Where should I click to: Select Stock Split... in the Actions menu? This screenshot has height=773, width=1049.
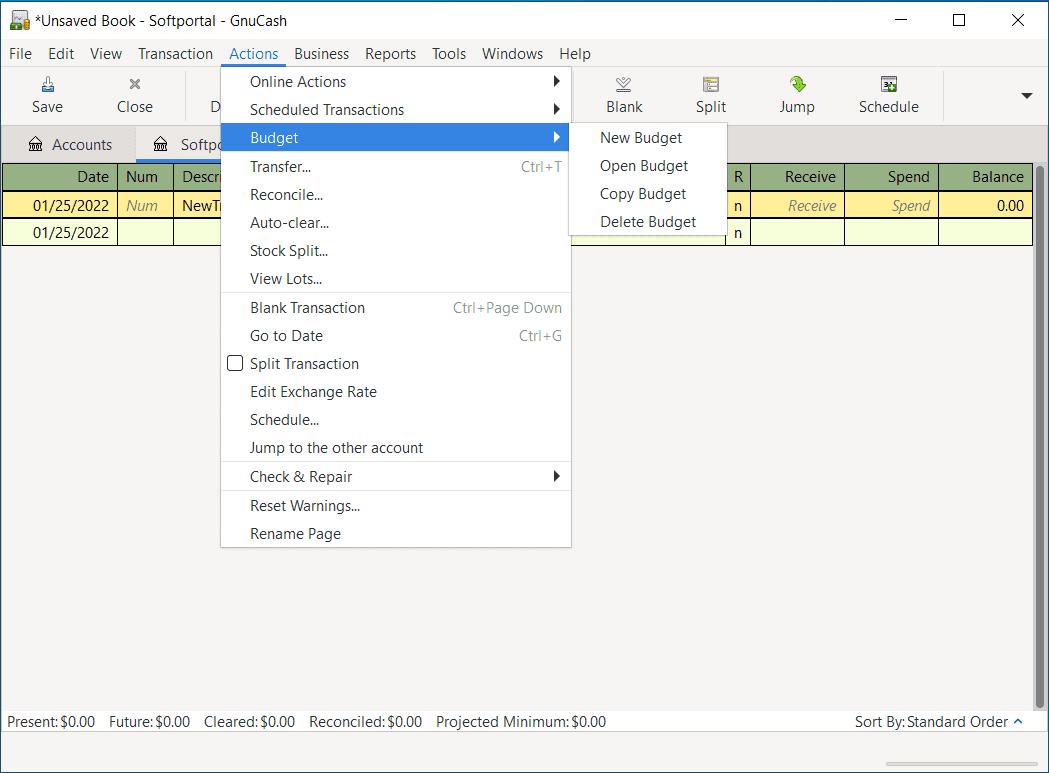(x=395, y=251)
